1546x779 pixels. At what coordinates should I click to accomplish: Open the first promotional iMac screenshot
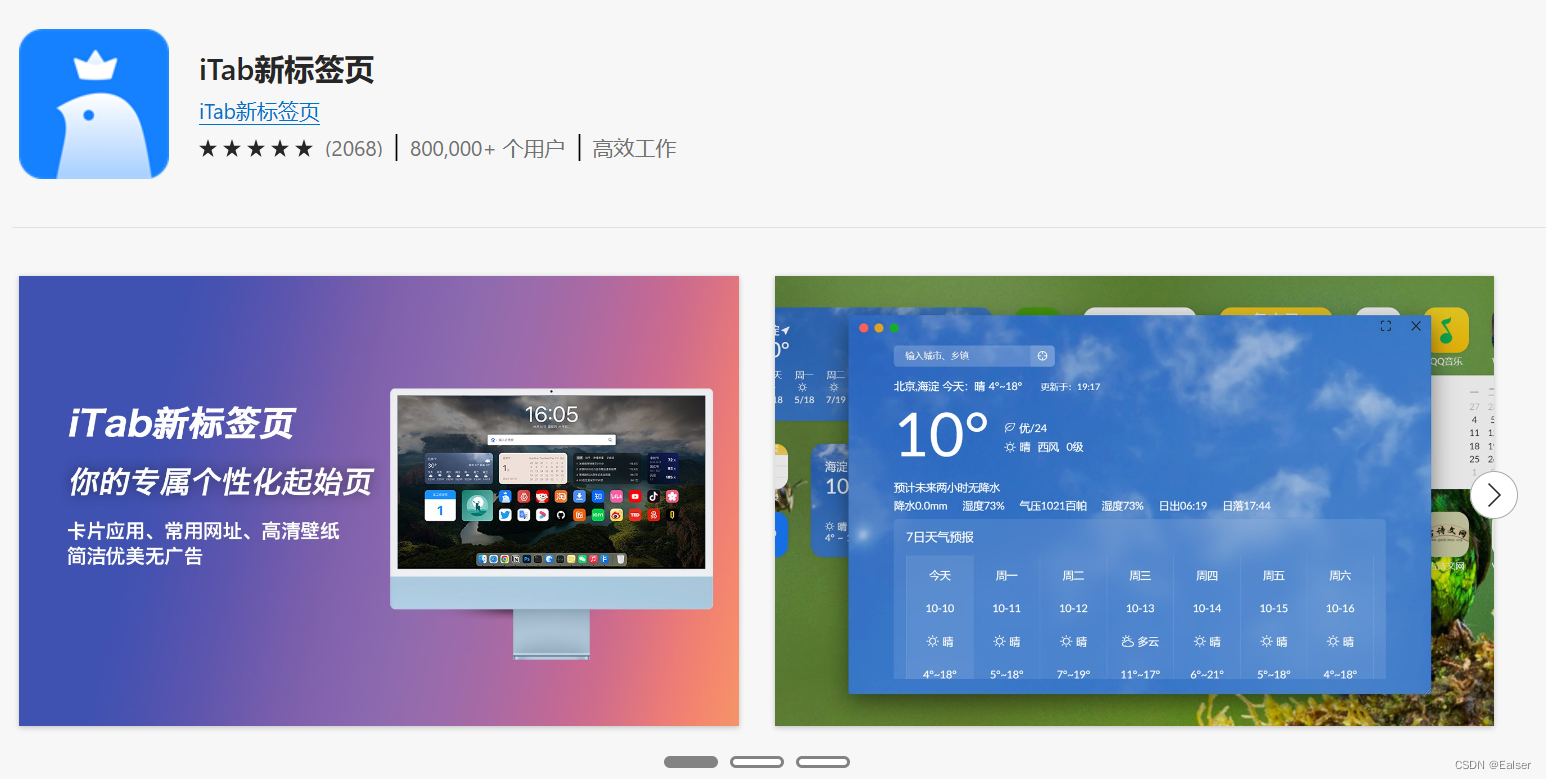pyautogui.click(x=379, y=501)
